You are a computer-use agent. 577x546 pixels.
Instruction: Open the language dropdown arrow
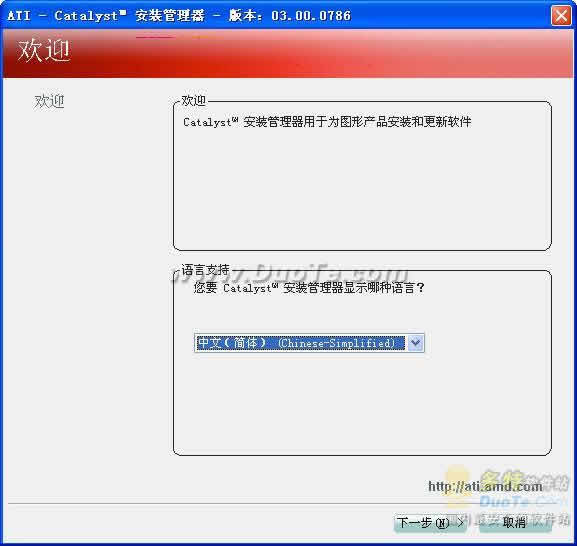click(415, 343)
